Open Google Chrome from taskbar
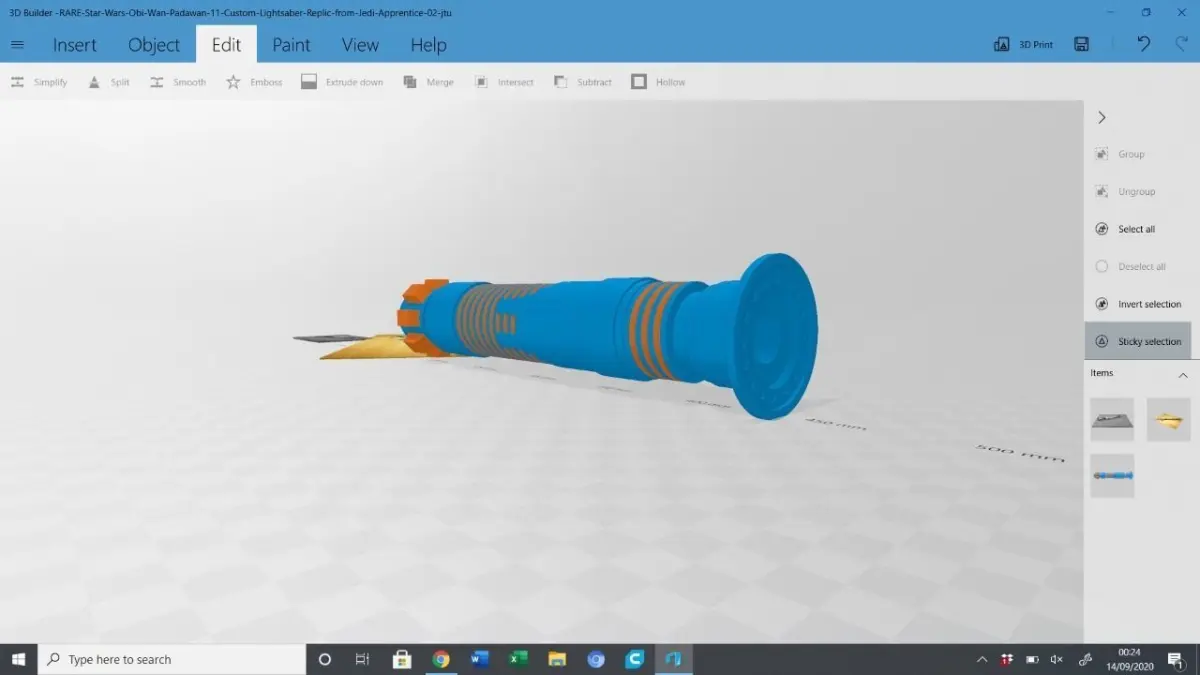Image resolution: width=1200 pixels, height=675 pixels. tap(441, 659)
